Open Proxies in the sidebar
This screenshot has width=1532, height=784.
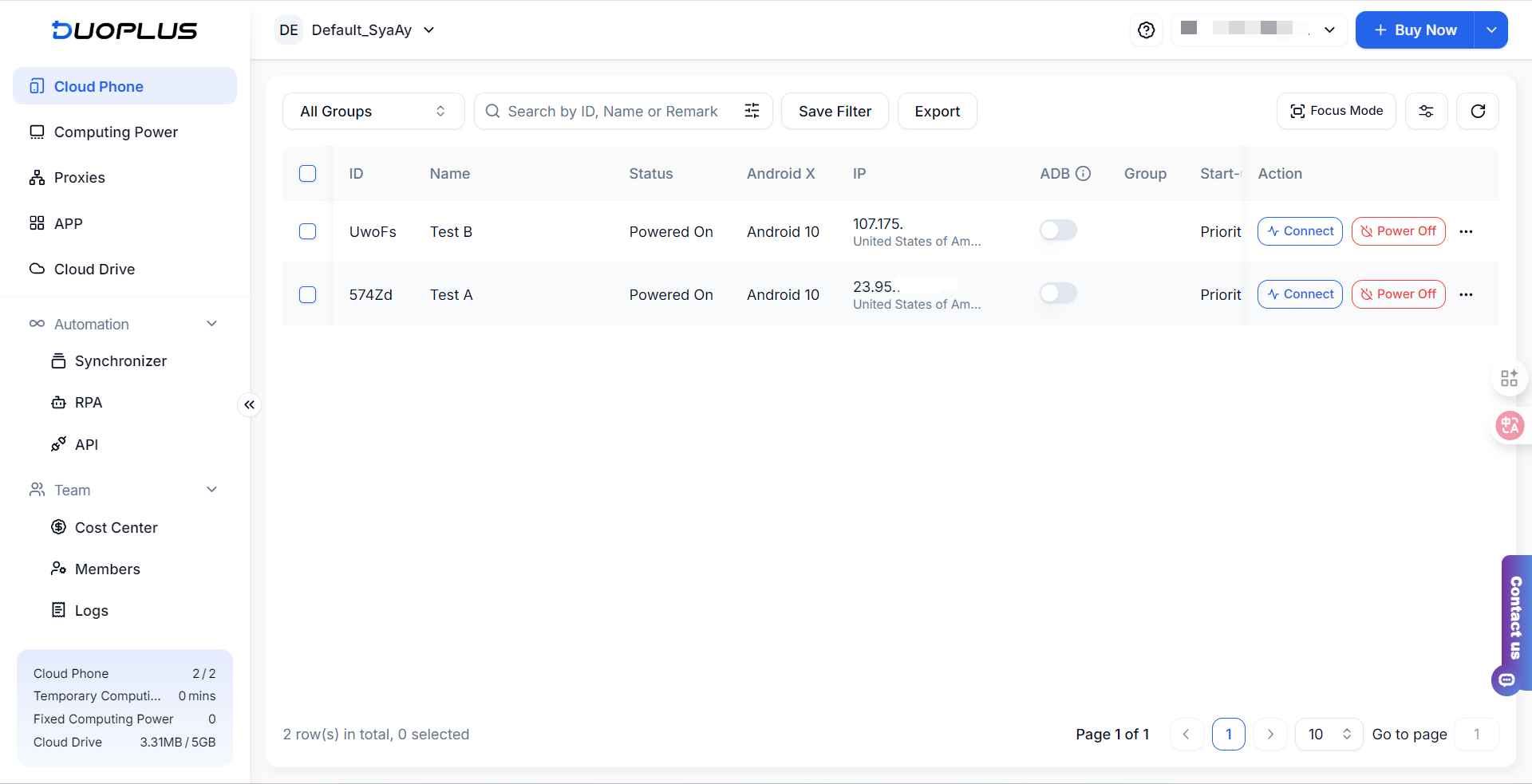point(80,178)
